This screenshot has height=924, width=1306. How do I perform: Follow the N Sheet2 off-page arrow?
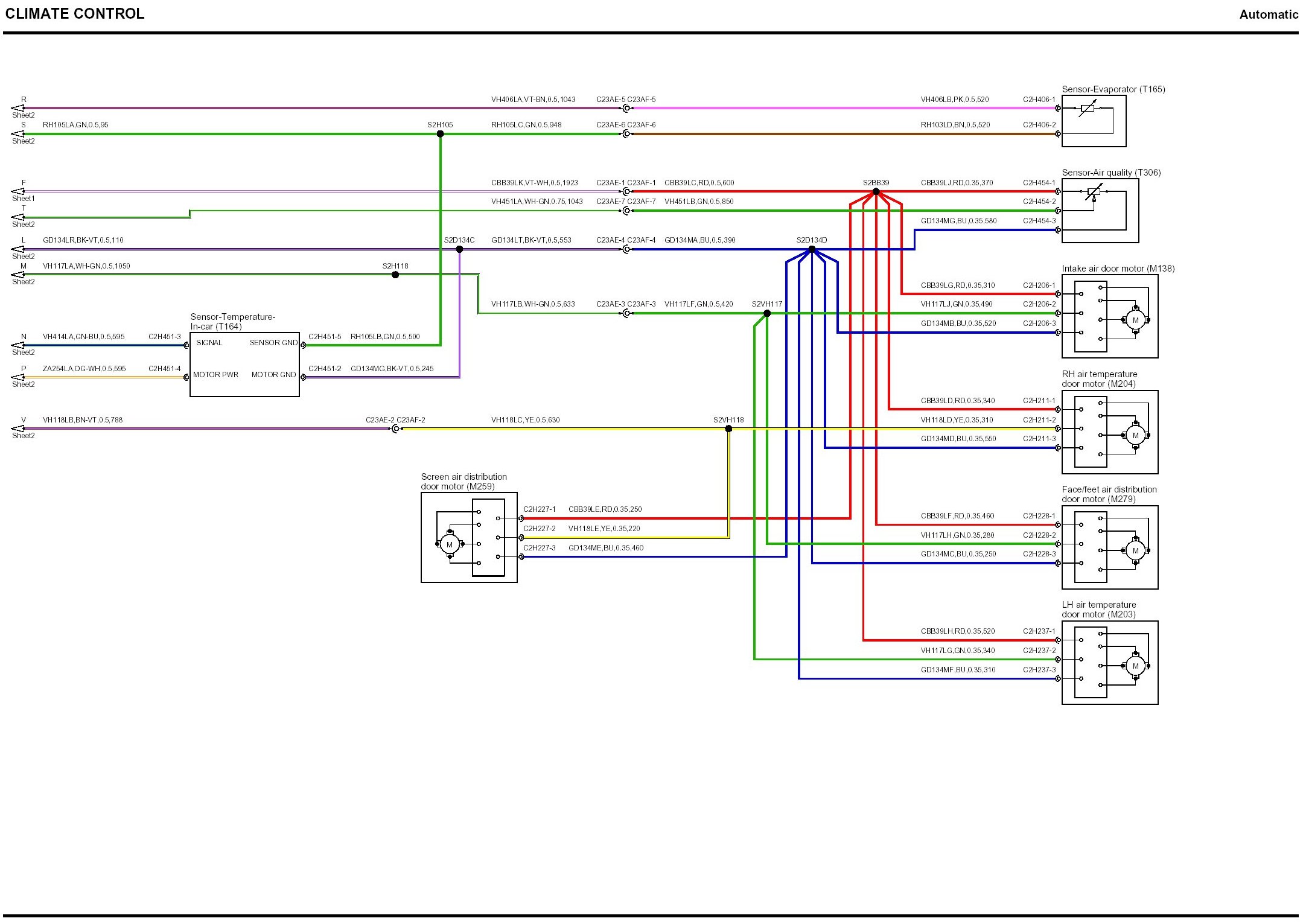[18, 345]
